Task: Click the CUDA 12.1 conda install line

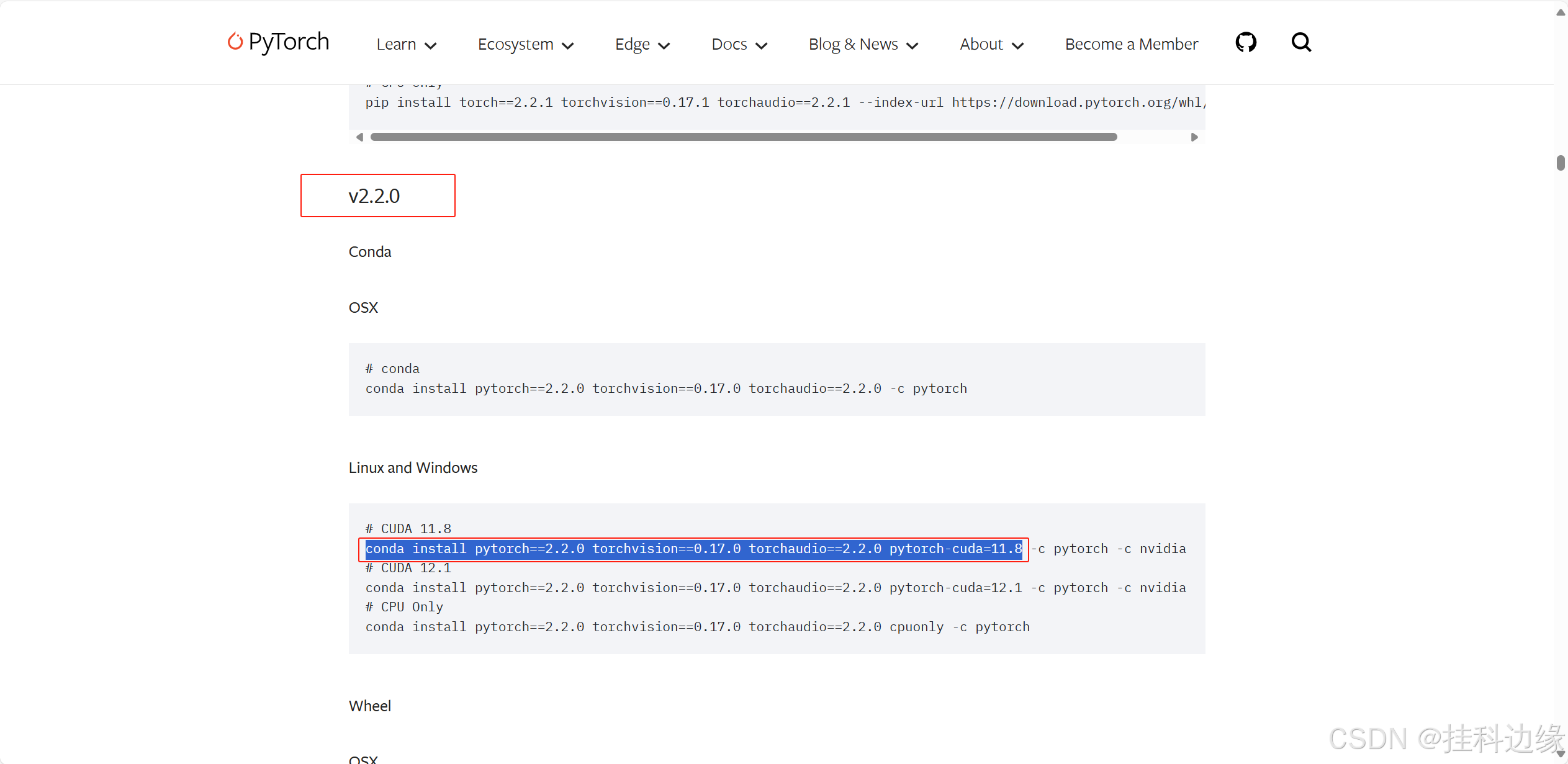Action: 775,588
